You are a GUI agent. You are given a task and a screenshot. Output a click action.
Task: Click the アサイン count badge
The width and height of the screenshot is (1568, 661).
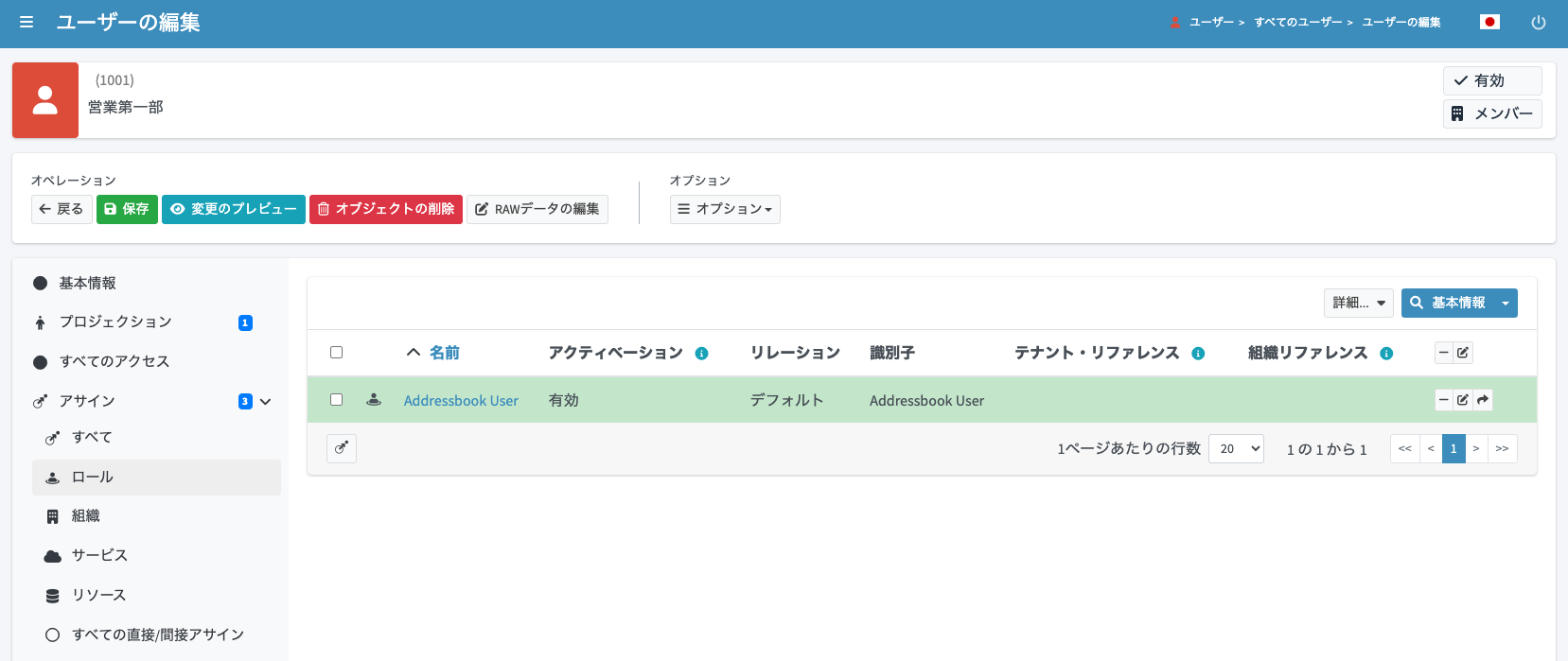coord(245,402)
